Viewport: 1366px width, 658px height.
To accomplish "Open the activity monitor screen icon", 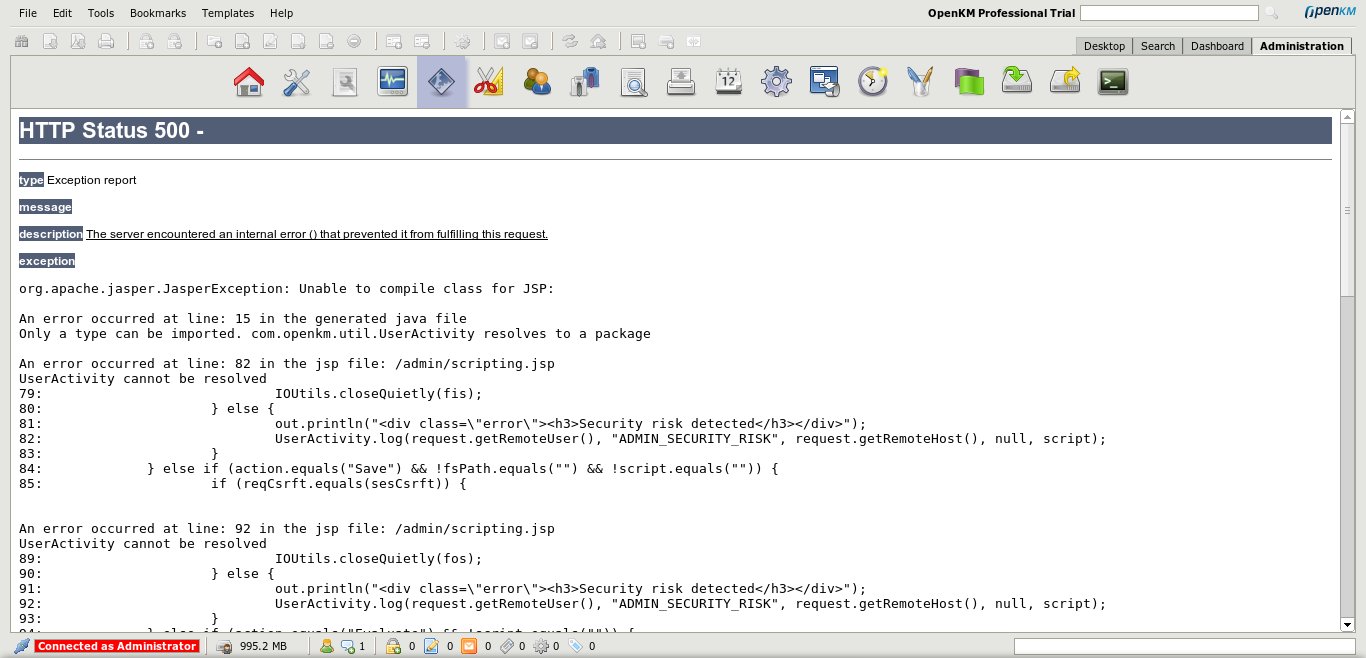I will [393, 82].
